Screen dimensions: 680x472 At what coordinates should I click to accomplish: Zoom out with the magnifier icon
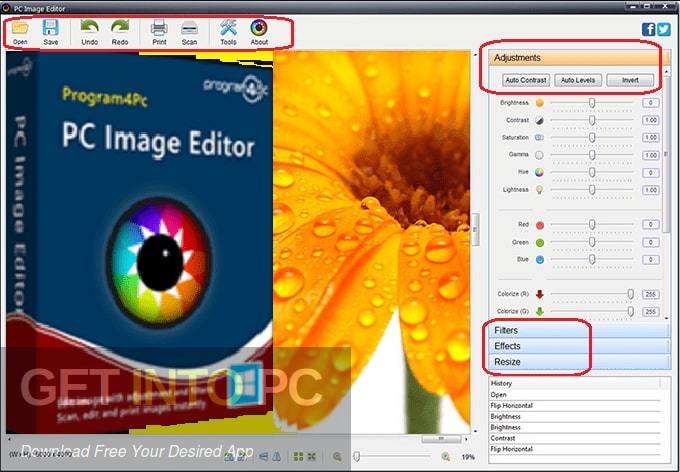[x=337, y=456]
